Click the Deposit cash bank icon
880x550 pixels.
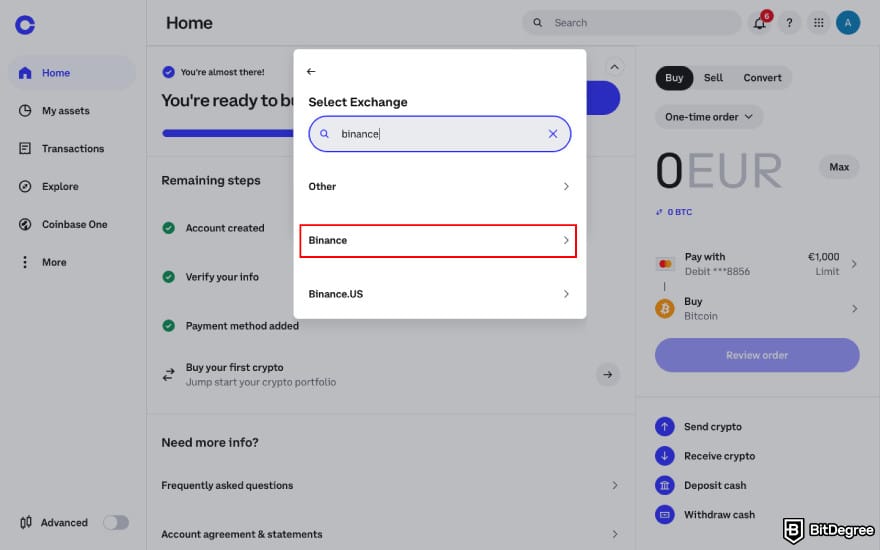point(664,485)
